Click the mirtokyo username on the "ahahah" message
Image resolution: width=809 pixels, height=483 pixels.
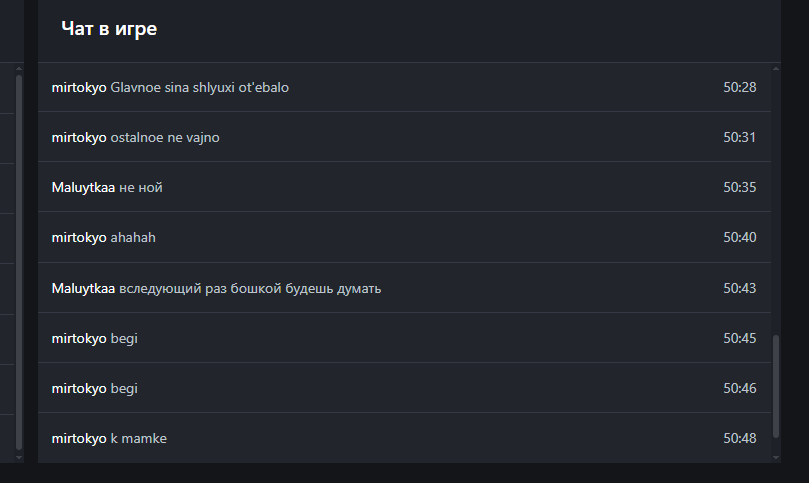click(x=78, y=237)
